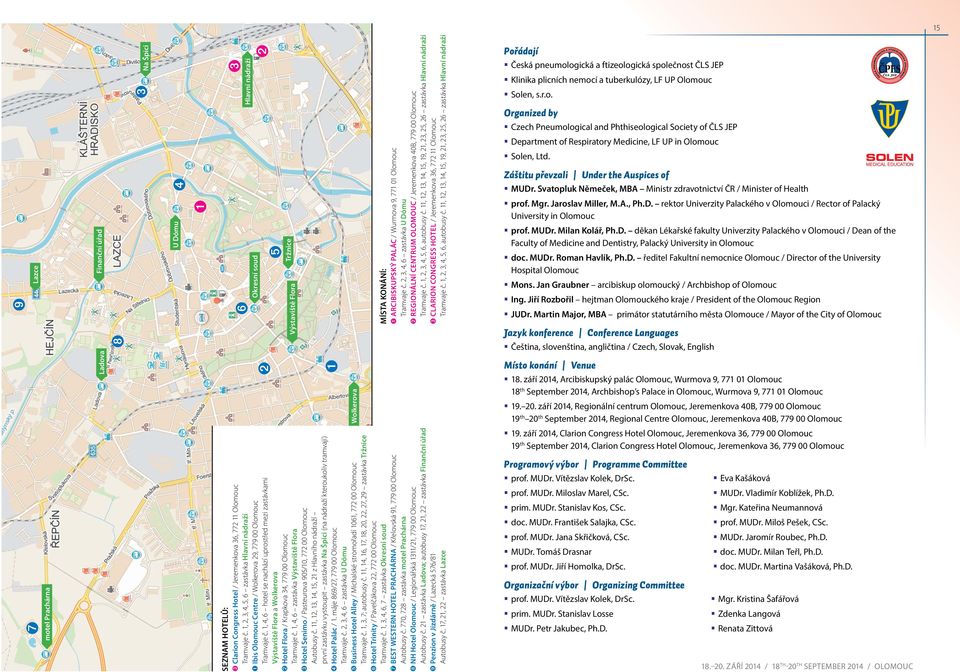Click pink venue marker number 2
960x672 pixels.
click(262, 51)
